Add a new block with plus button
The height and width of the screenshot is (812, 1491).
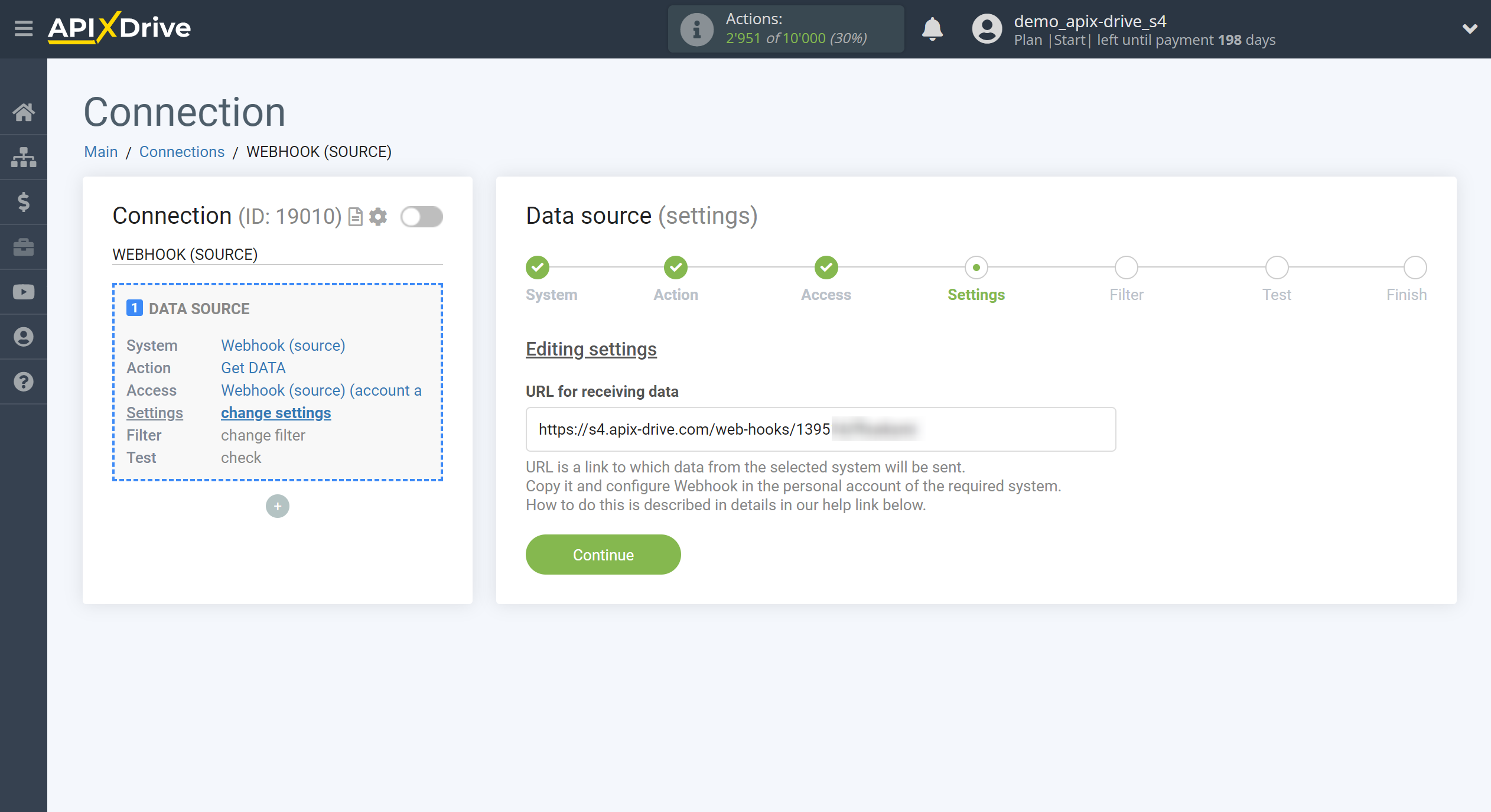coord(278,506)
